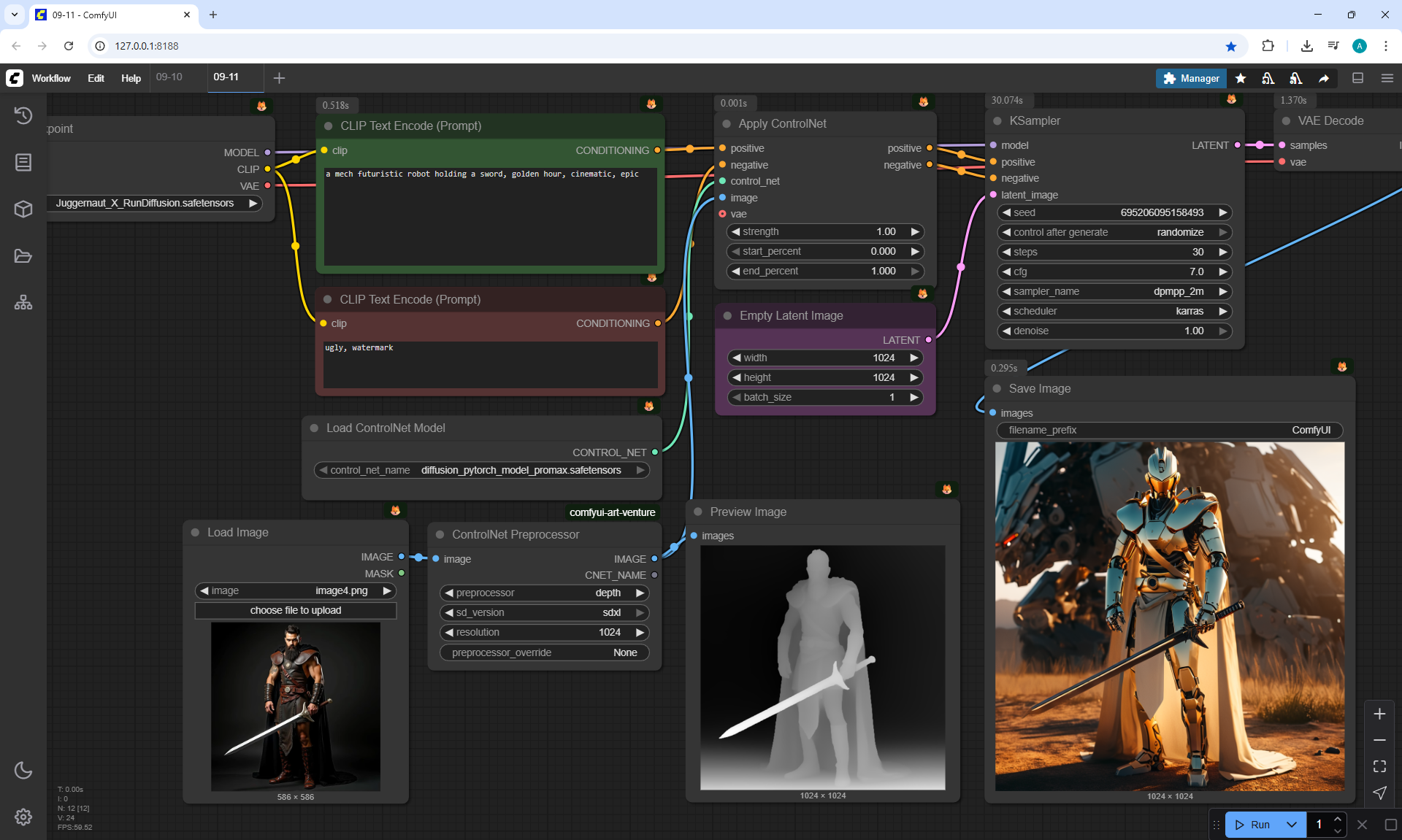Toggle bottom panel icon in top bar

(1358, 78)
